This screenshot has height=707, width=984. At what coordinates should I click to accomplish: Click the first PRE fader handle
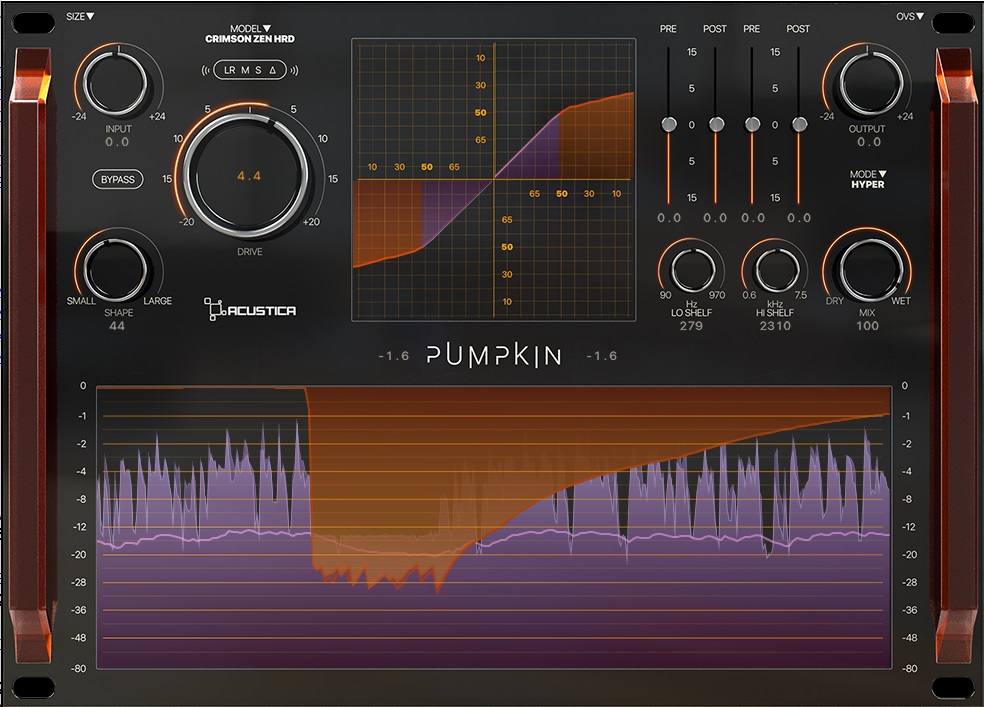click(669, 124)
